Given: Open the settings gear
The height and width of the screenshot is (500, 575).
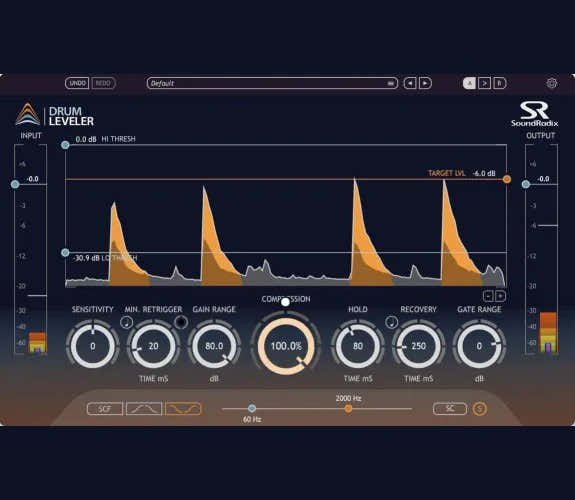Looking at the screenshot, I should click(552, 83).
